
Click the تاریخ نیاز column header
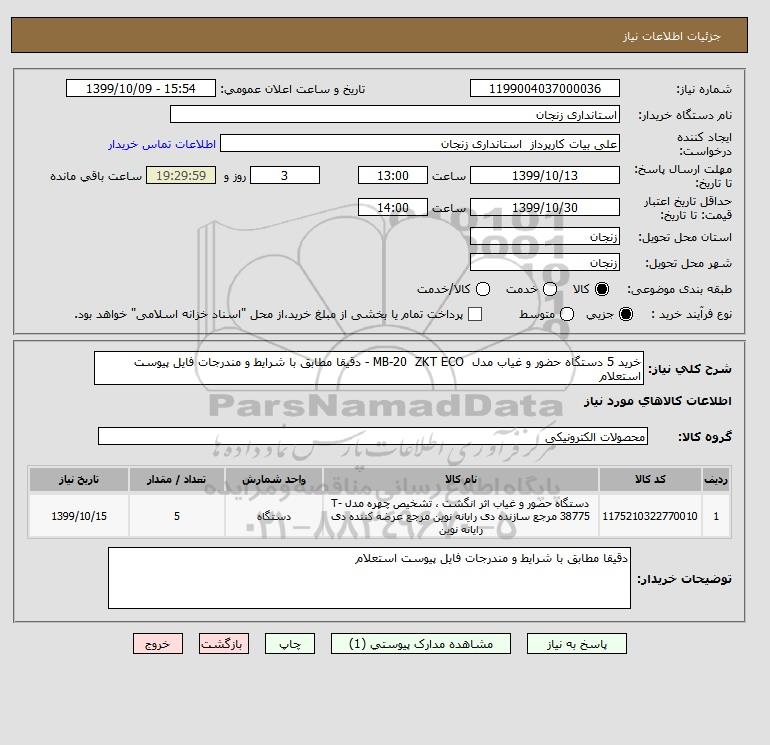coord(79,479)
